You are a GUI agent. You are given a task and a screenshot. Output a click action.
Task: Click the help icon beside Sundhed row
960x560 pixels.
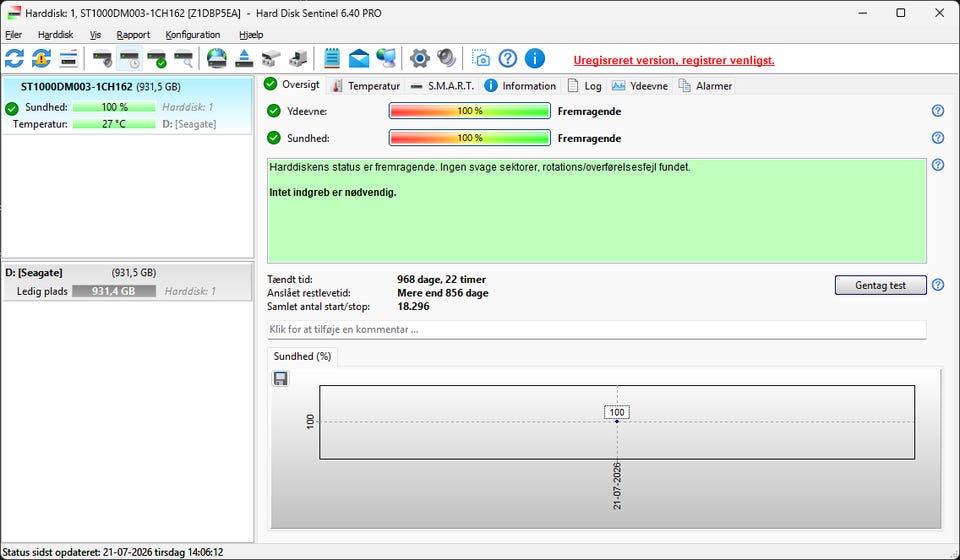tap(937, 138)
